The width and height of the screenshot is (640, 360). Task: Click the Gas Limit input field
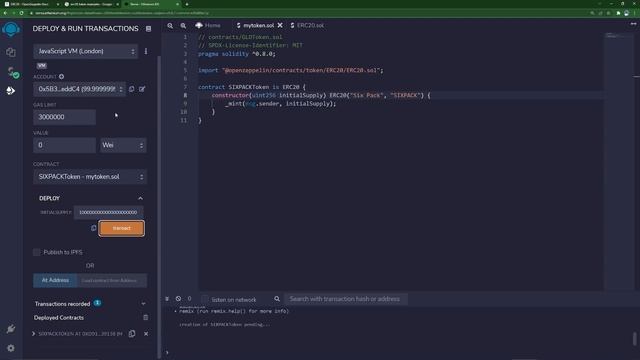coord(64,117)
